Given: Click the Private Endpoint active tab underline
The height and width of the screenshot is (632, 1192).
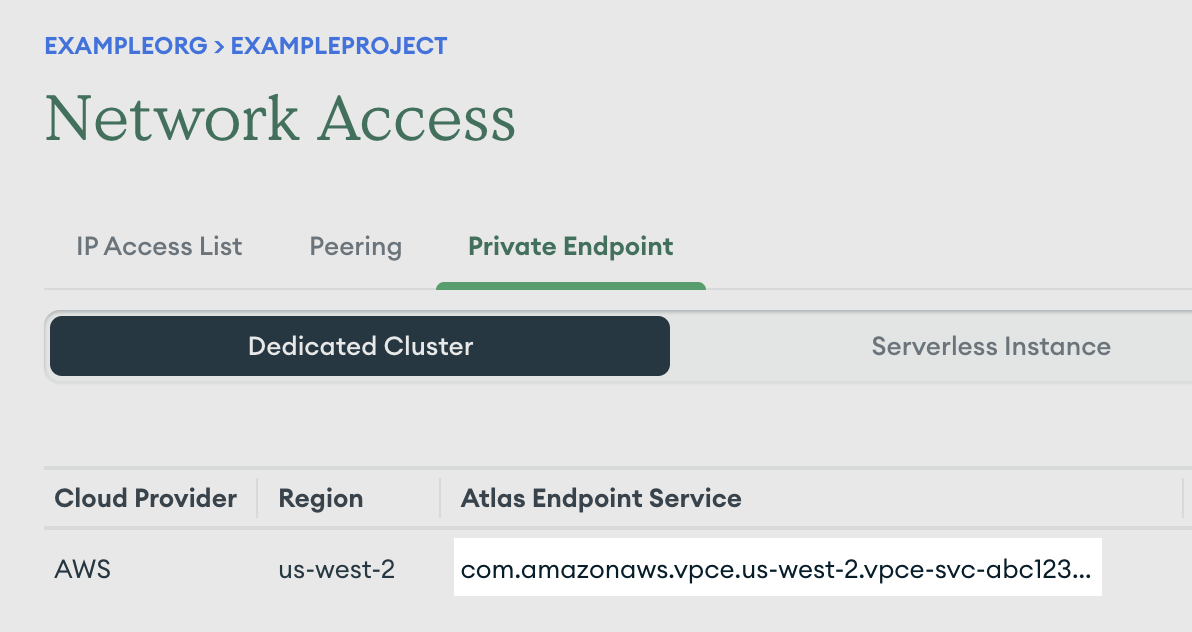Looking at the screenshot, I should point(570,284).
